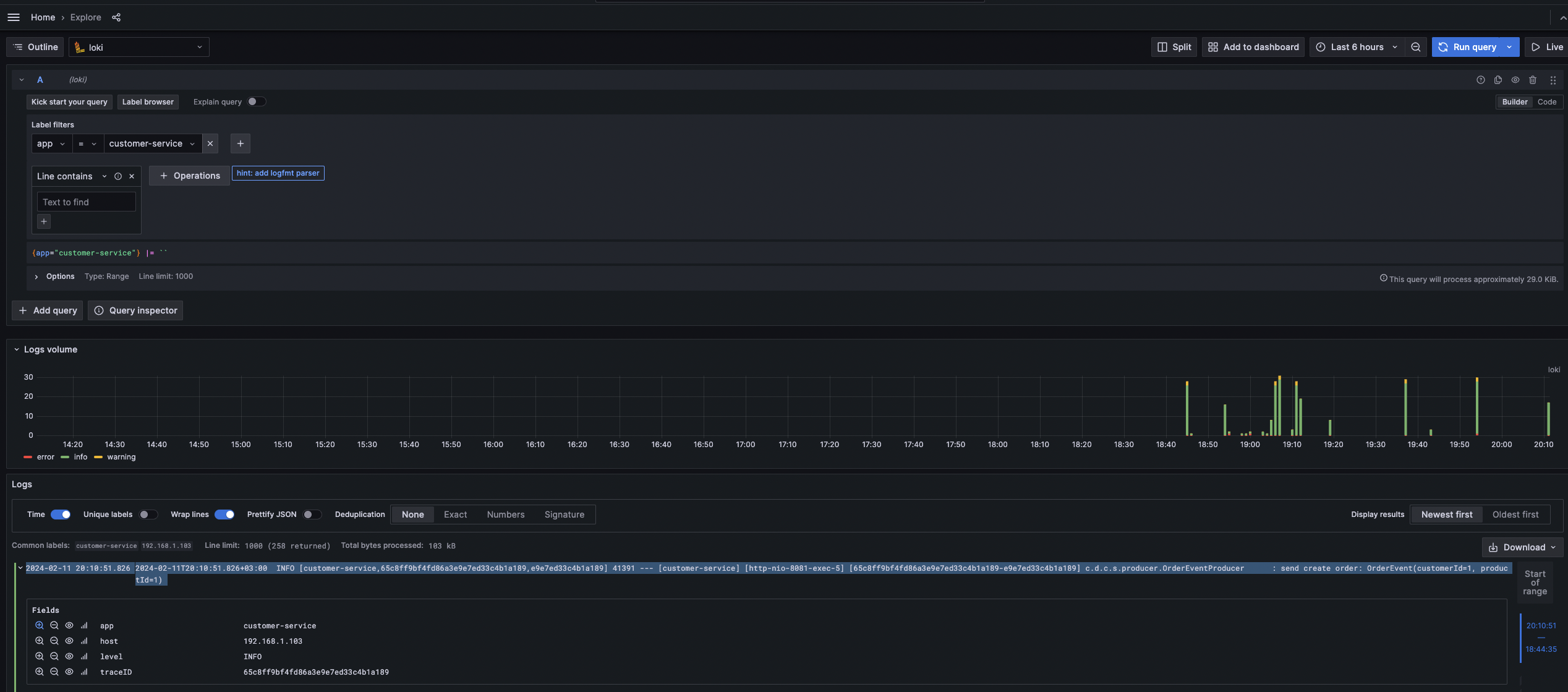Click filter-out-value icon on app field
The width and height of the screenshot is (1568, 692).
[54, 625]
